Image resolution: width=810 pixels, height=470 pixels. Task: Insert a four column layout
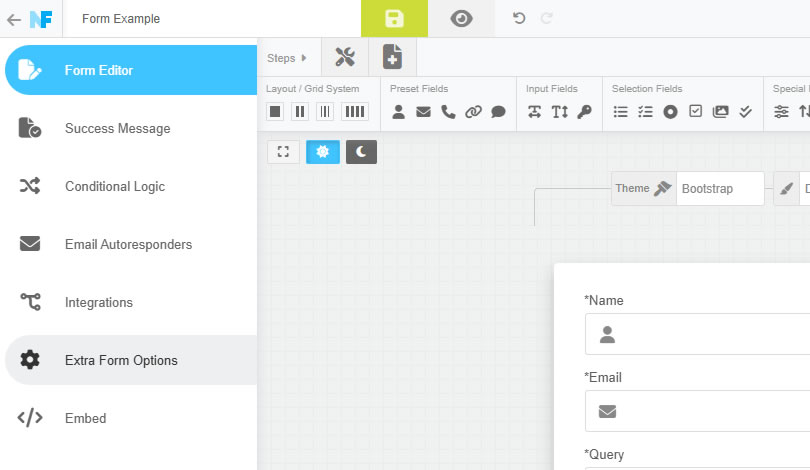click(x=354, y=112)
